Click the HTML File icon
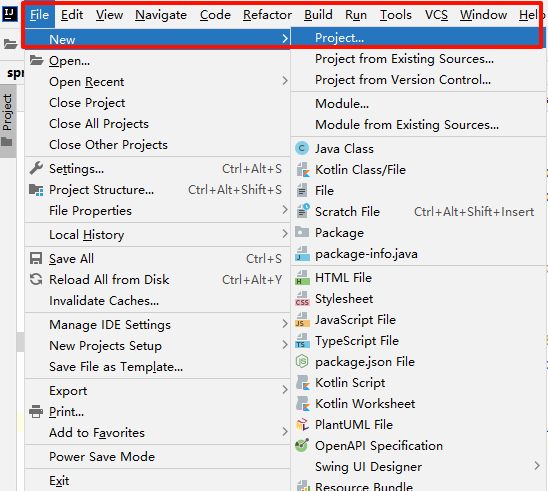The image size is (548, 491). (302, 278)
